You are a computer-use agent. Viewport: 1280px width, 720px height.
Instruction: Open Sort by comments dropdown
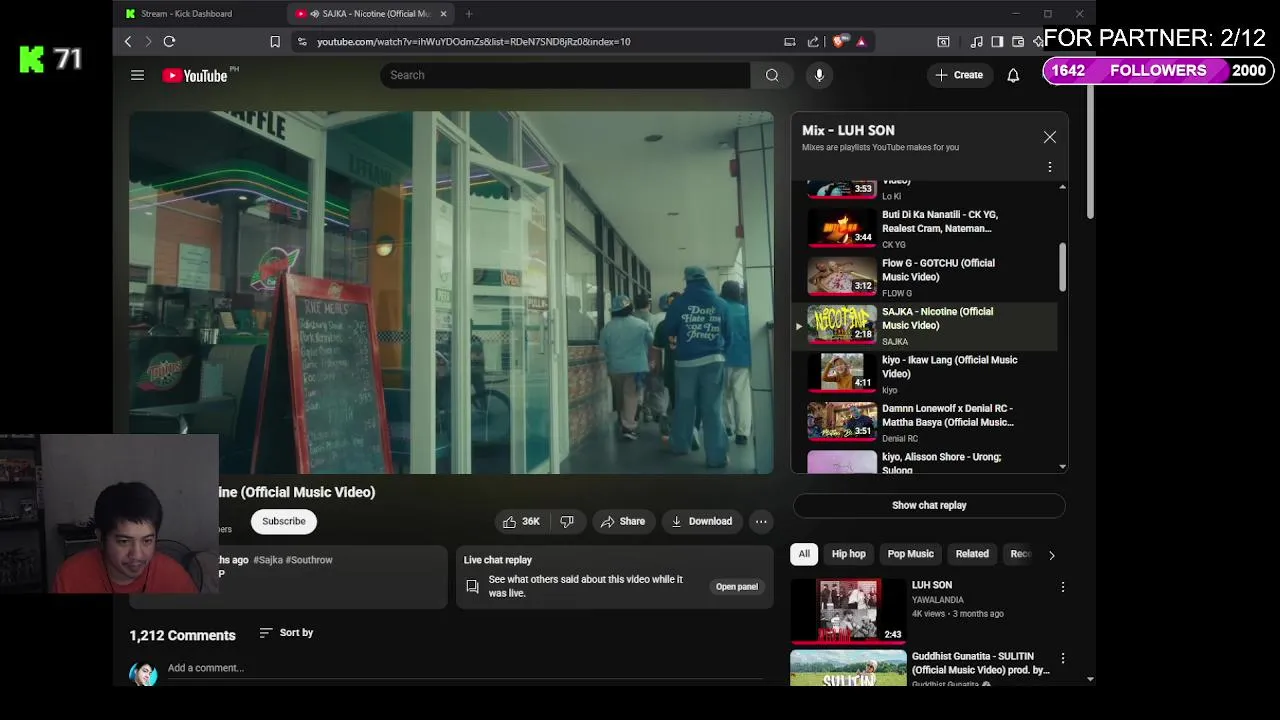[286, 633]
